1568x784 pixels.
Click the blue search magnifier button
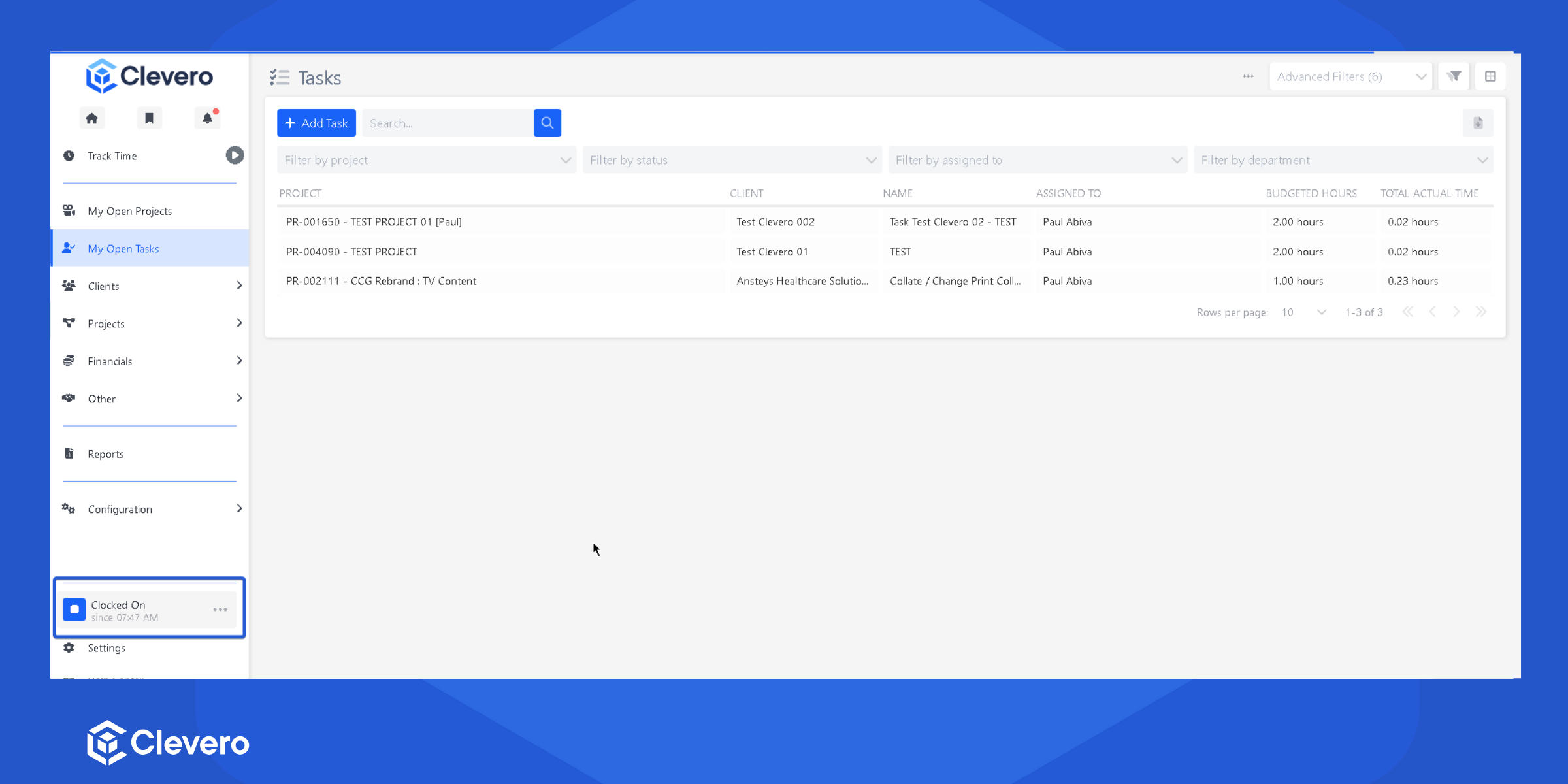click(x=547, y=123)
